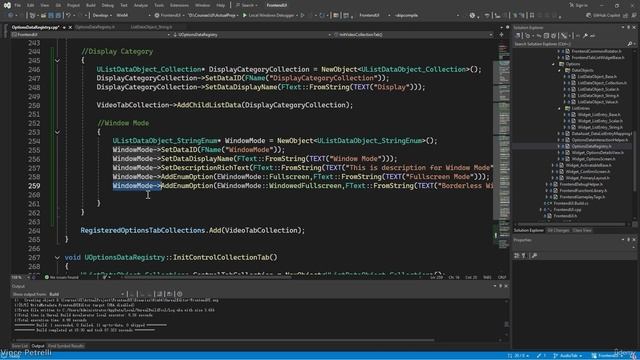The width and height of the screenshot is (640, 360).
Task: Click the split editor plus icon
Action: click(502, 35)
